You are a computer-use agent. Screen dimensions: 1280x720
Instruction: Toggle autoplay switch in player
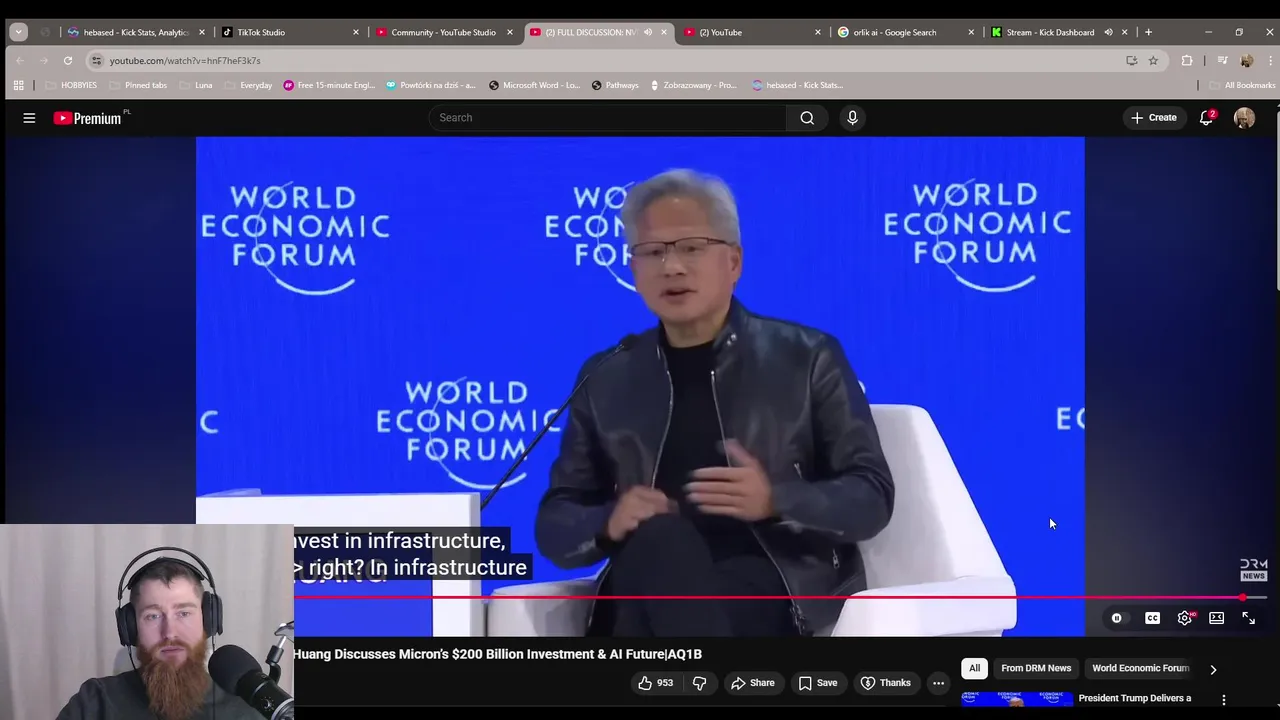pyautogui.click(x=1117, y=618)
